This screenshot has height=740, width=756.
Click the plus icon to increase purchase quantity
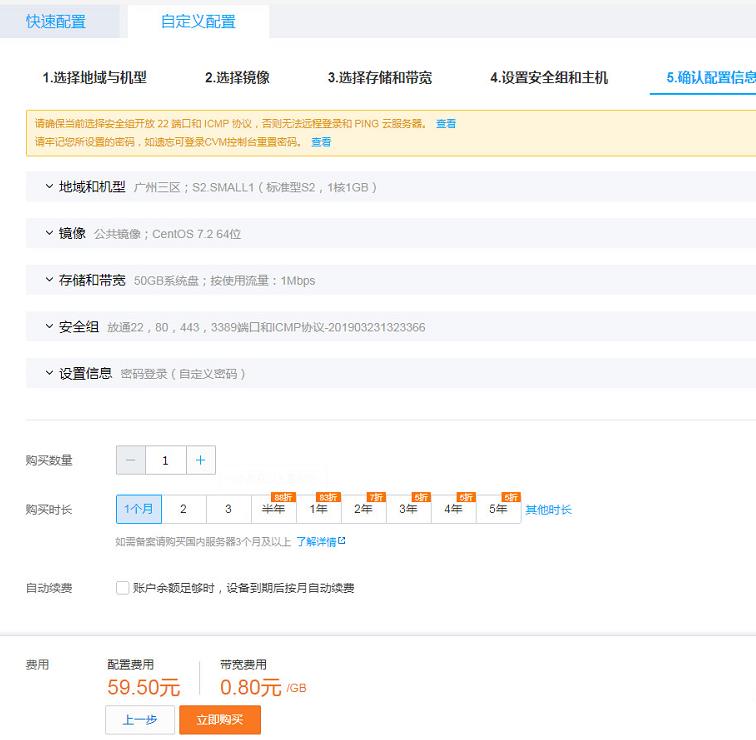pyautogui.click(x=200, y=460)
